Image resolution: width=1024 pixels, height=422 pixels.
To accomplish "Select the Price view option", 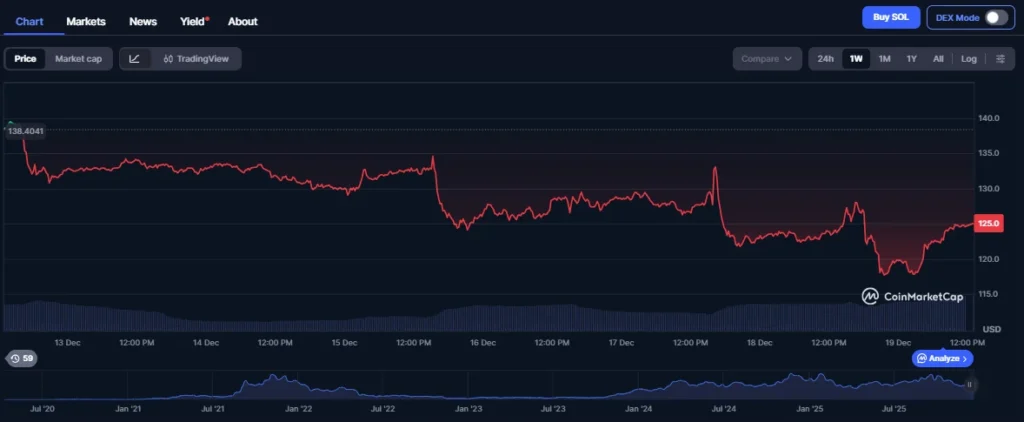I will click(x=25, y=59).
